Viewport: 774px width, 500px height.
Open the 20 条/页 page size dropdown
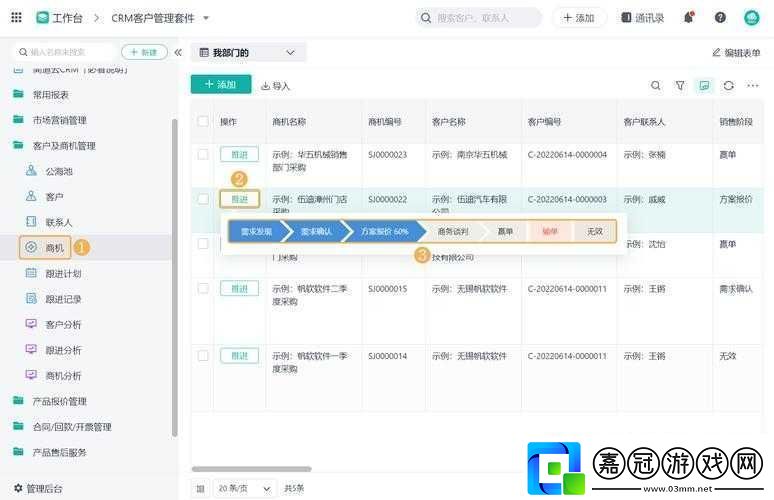pos(245,489)
